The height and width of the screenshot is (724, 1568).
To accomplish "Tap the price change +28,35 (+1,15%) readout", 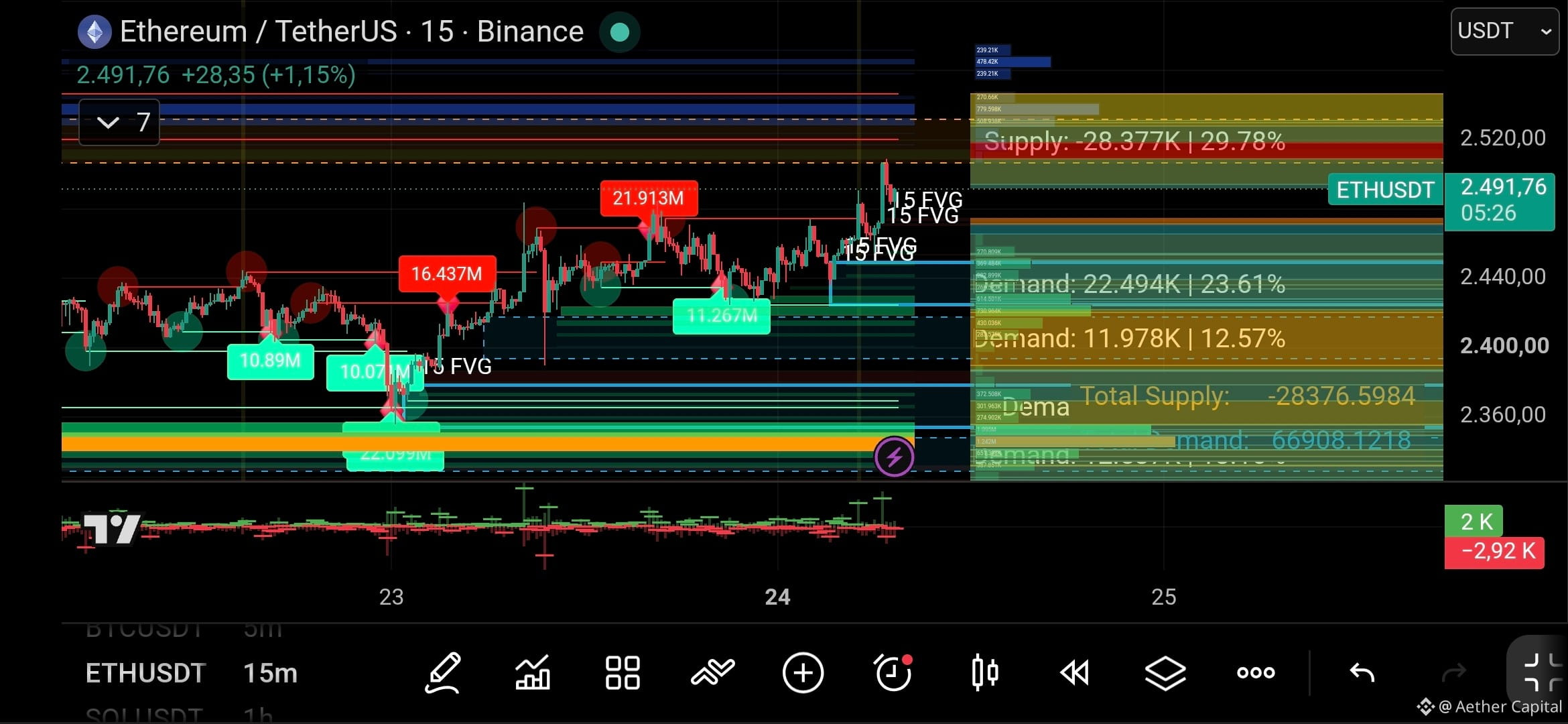I will (x=269, y=74).
